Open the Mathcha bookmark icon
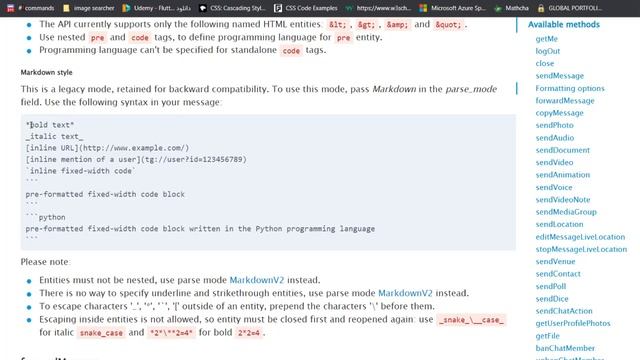This screenshot has width=640, height=360. [x=498, y=8]
